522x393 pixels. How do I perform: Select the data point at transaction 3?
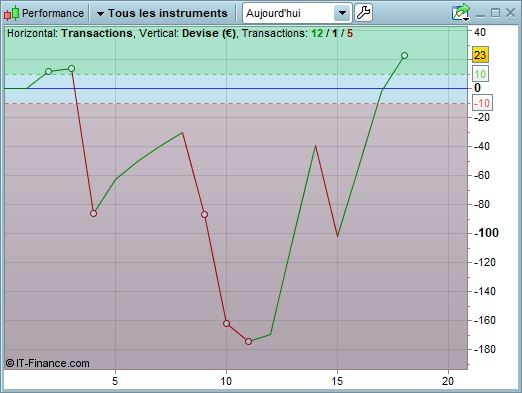71,69
